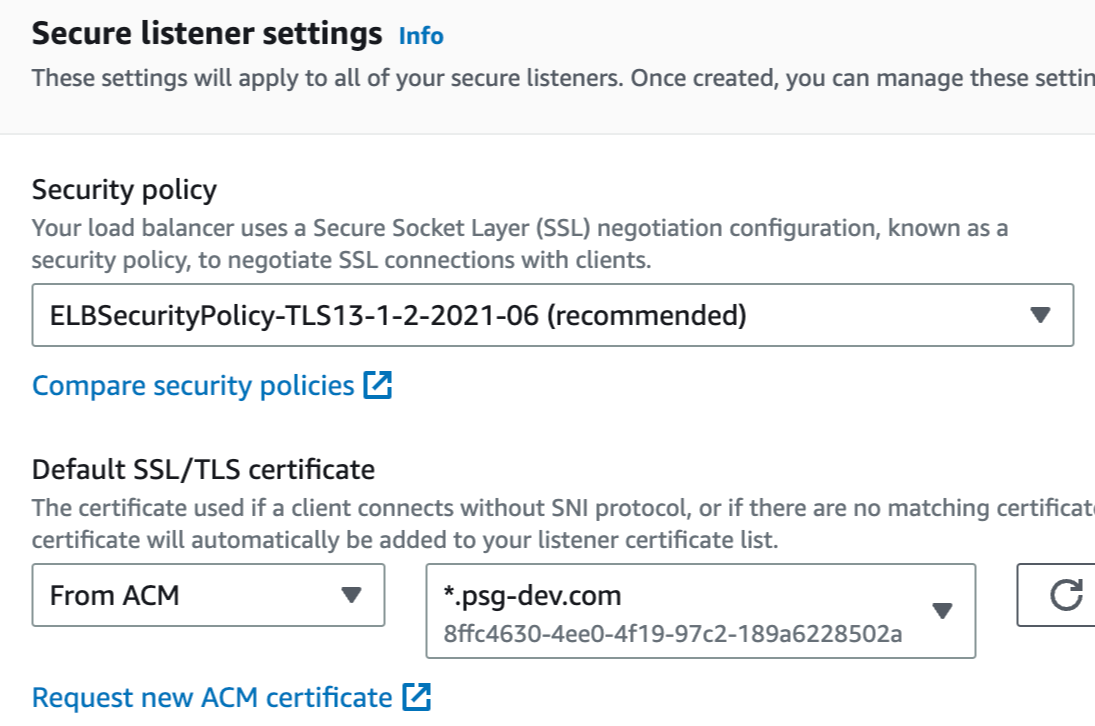Click the external-link icon beside Compare security policies

pos(377,386)
